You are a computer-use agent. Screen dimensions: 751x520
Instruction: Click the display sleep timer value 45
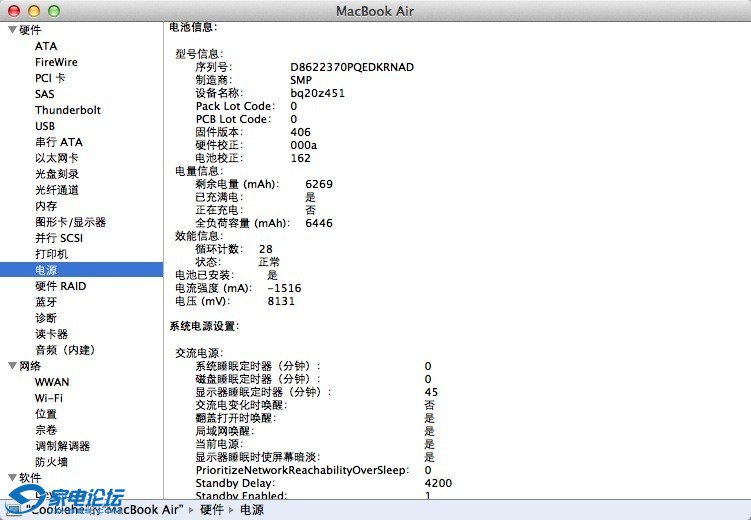point(431,392)
